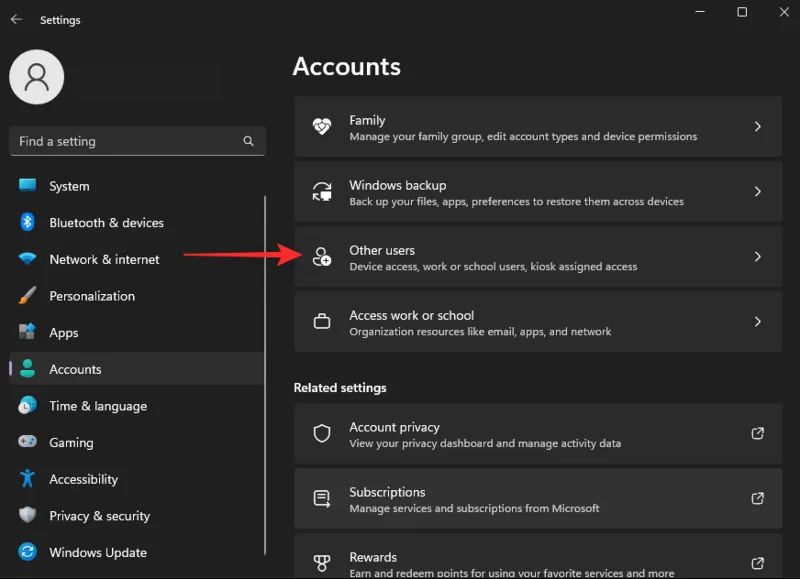Click the Windows backup sync icon
800x579 pixels.
pos(322,191)
